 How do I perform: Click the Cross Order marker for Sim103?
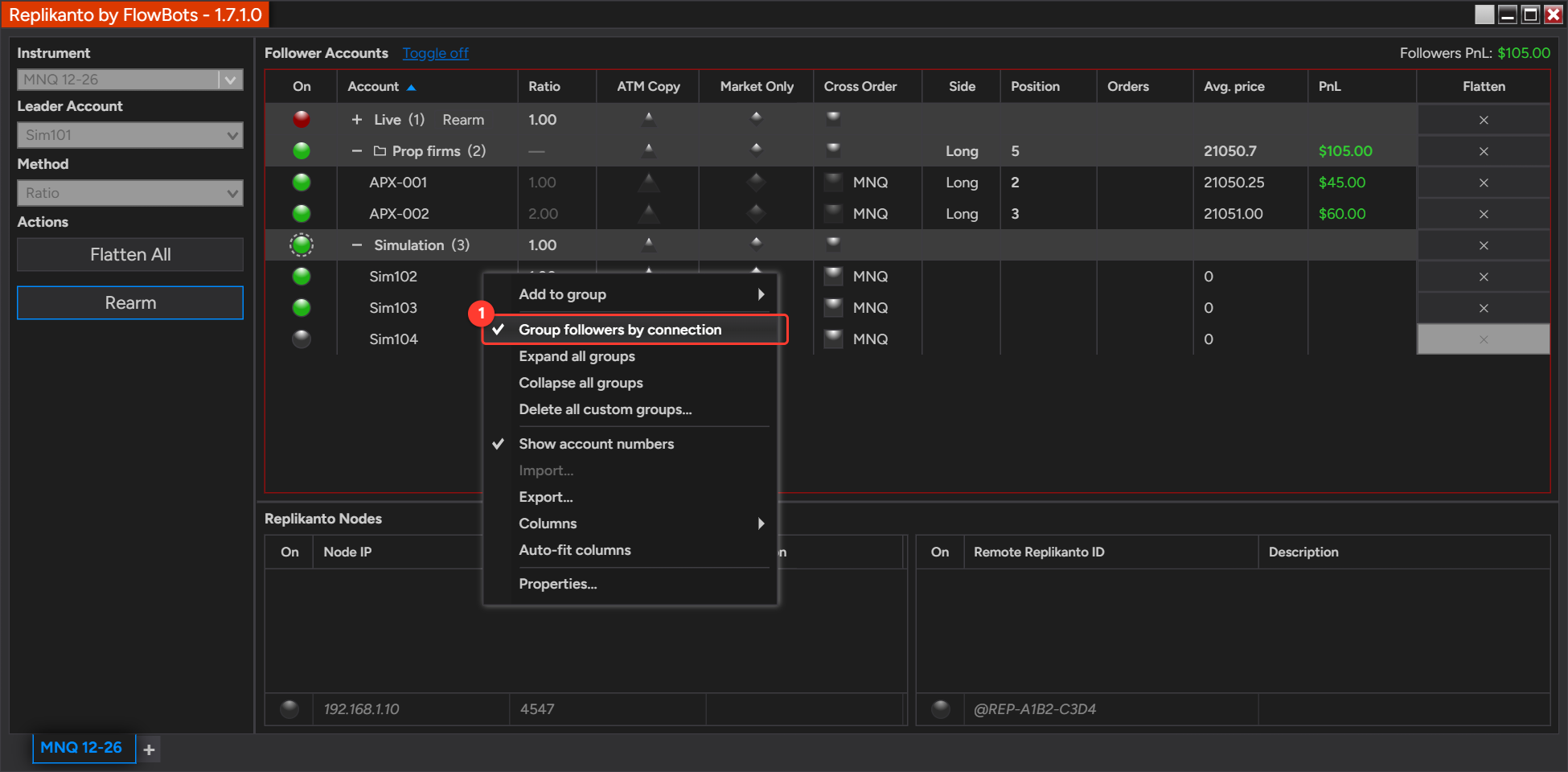pyautogui.click(x=834, y=307)
